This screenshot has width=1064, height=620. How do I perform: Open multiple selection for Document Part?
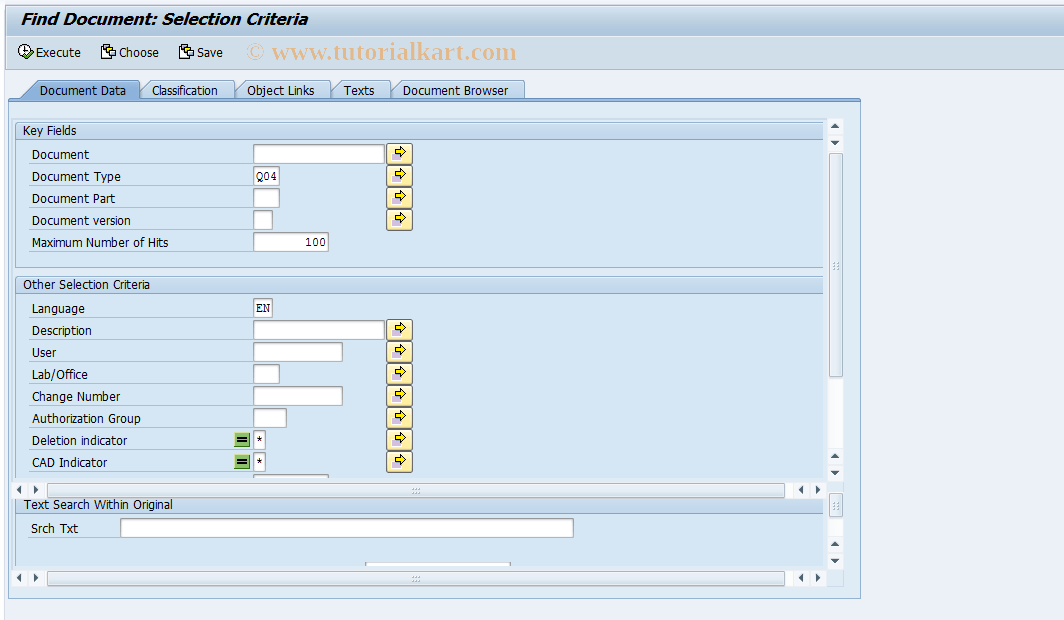(399, 197)
